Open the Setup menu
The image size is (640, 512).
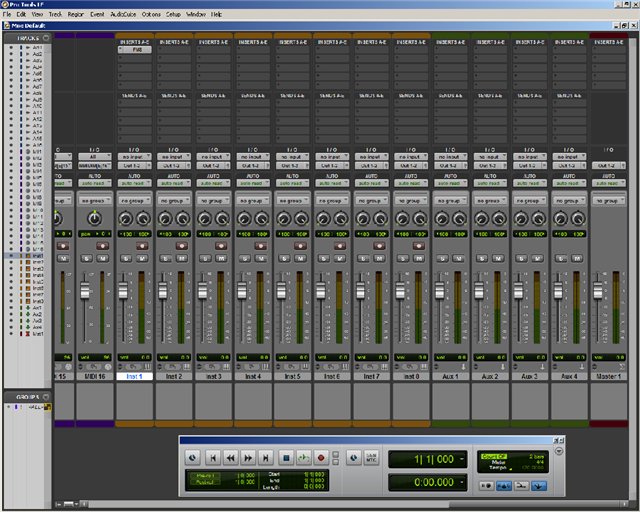[174, 15]
